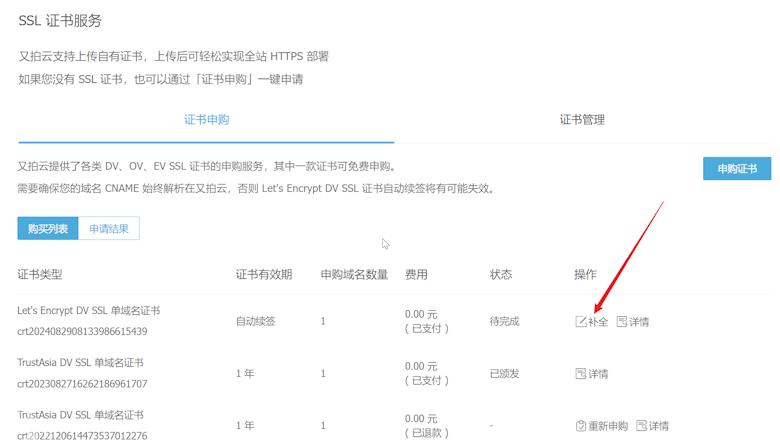The width and height of the screenshot is (780, 448).
Task: Click the 补全 text link
Action: tap(598, 322)
